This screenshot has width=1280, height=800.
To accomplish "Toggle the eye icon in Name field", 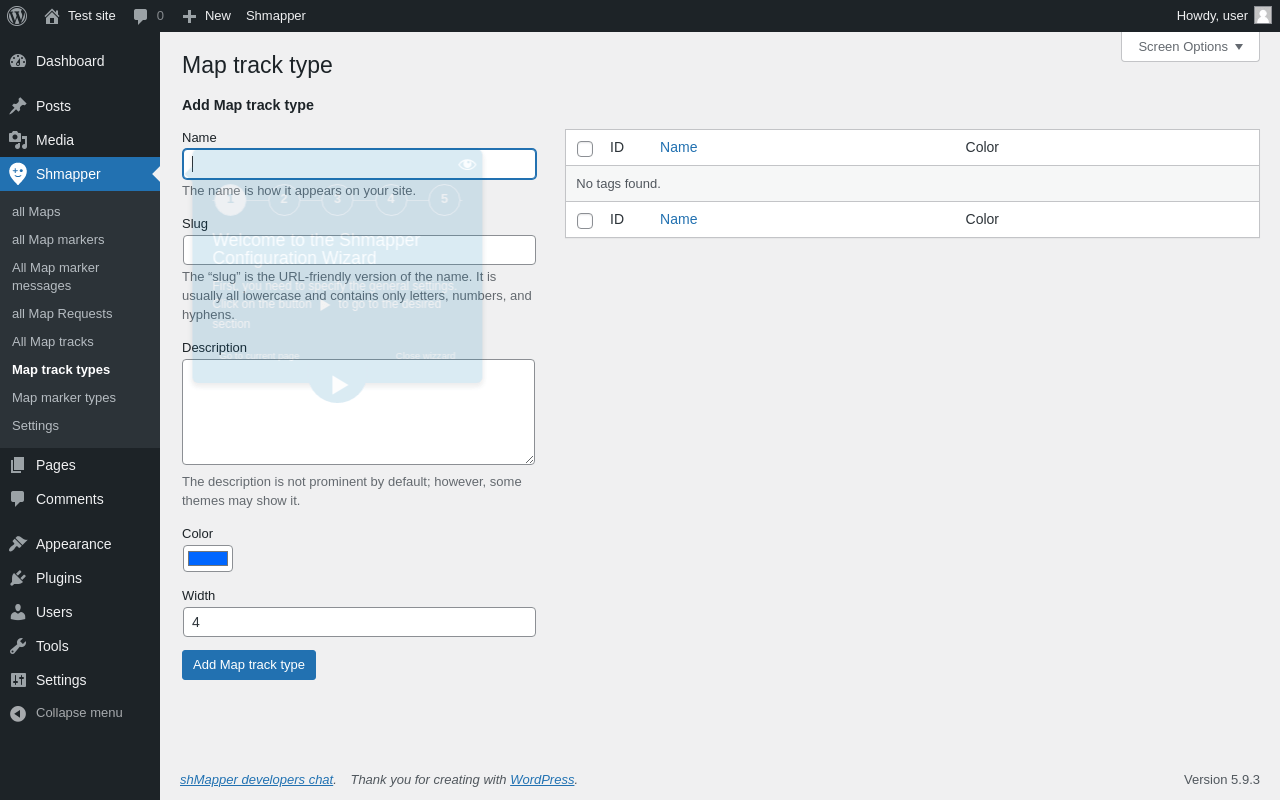I will [x=467, y=165].
